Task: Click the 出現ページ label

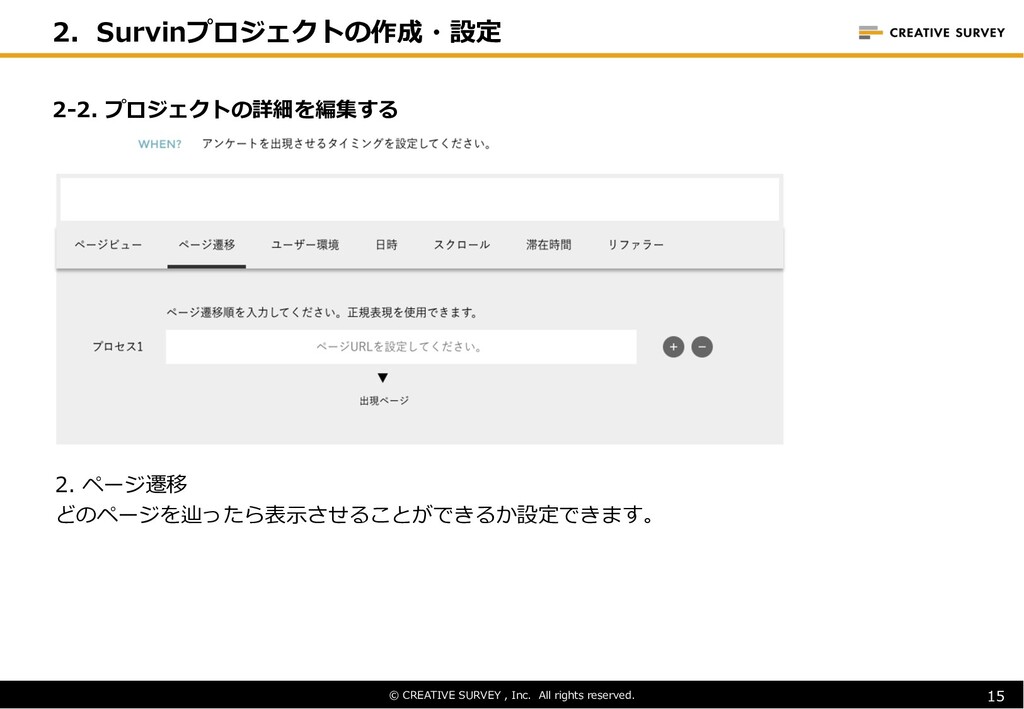Action: 384,400
